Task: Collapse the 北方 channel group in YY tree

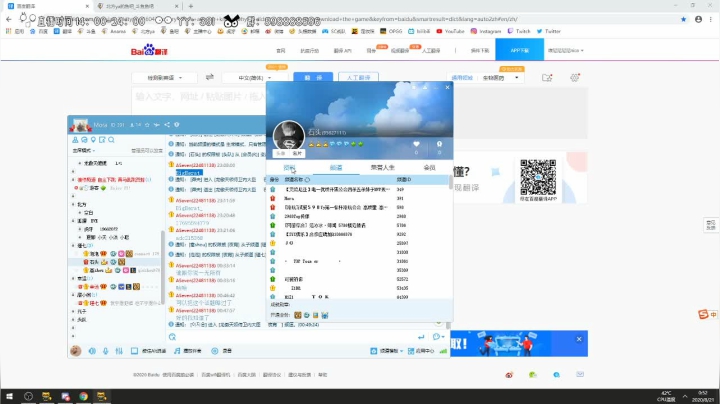Action: pos(73,204)
